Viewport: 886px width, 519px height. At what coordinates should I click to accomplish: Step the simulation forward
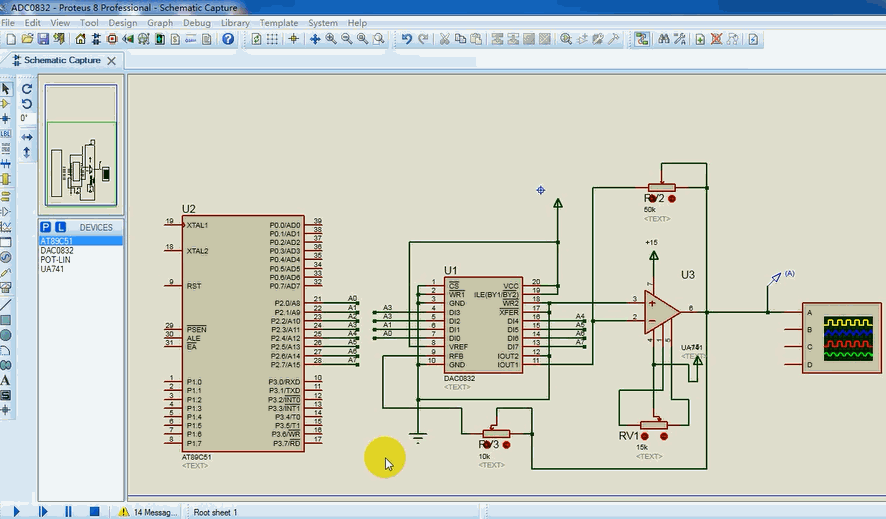pos(42,512)
